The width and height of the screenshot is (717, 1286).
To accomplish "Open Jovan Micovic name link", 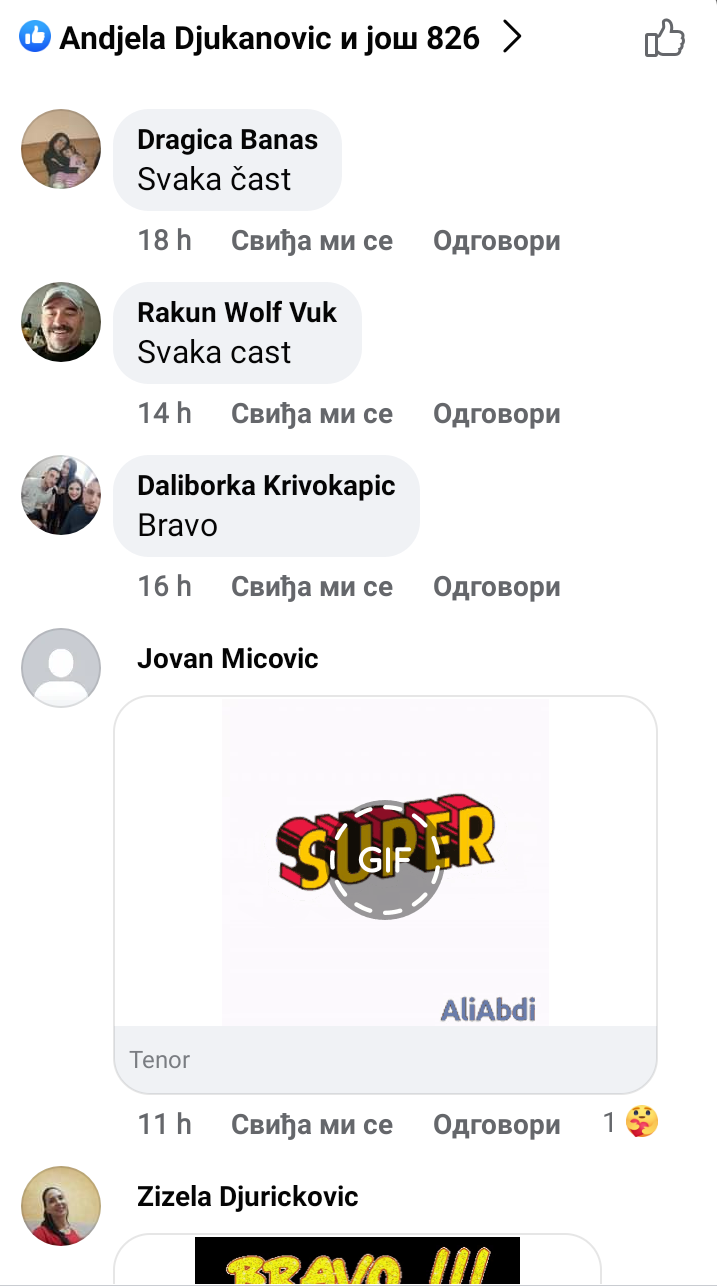I will point(228,659).
